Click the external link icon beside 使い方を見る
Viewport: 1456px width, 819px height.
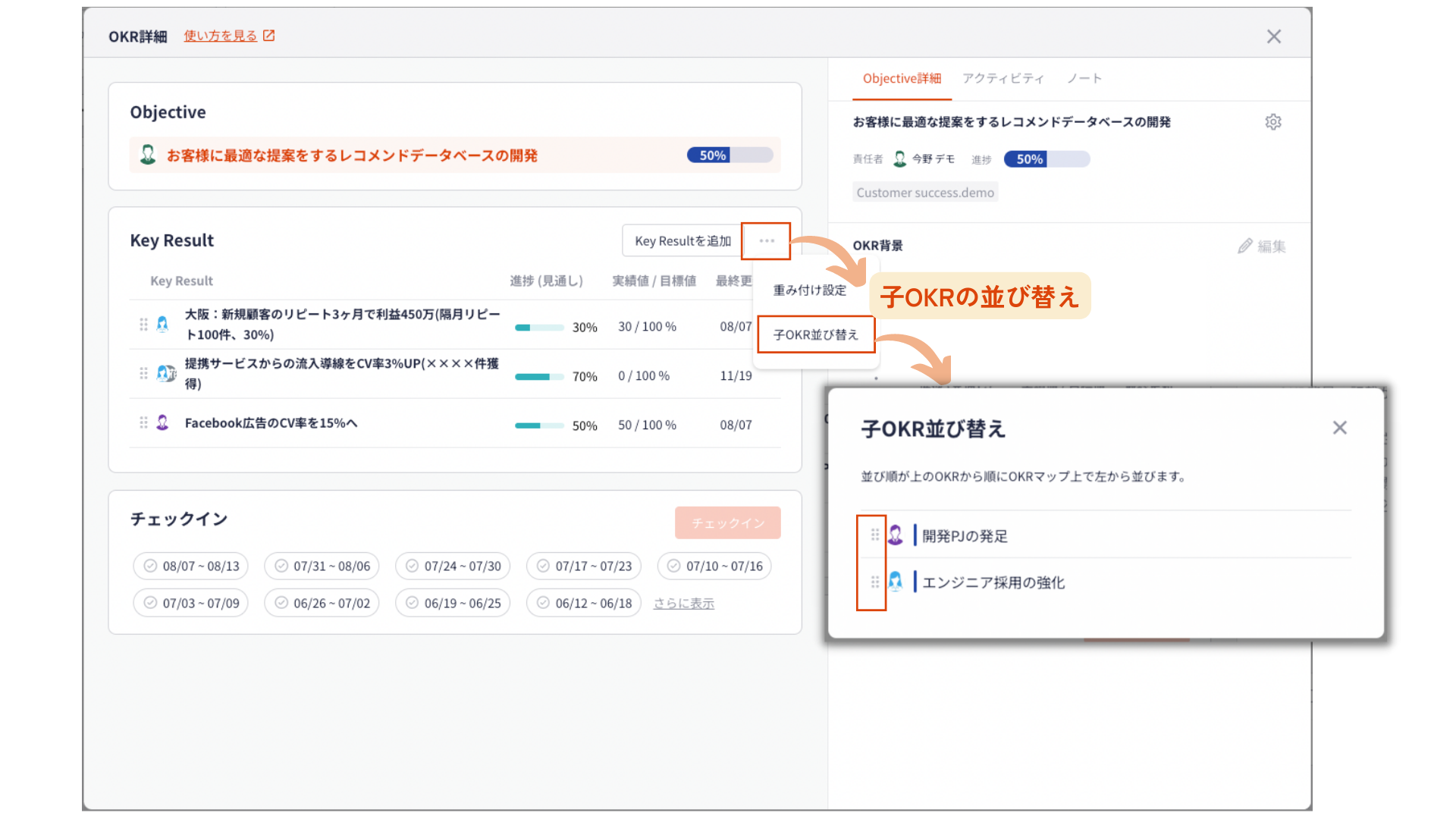click(268, 36)
